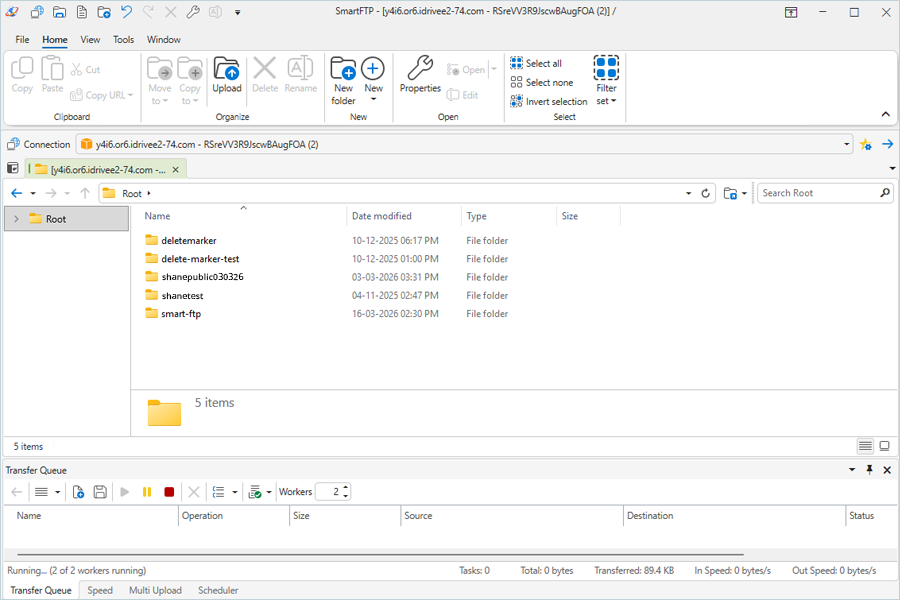Screen dimensions: 900x600
Task: Stop the transfer queue with red square
Action: [169, 492]
